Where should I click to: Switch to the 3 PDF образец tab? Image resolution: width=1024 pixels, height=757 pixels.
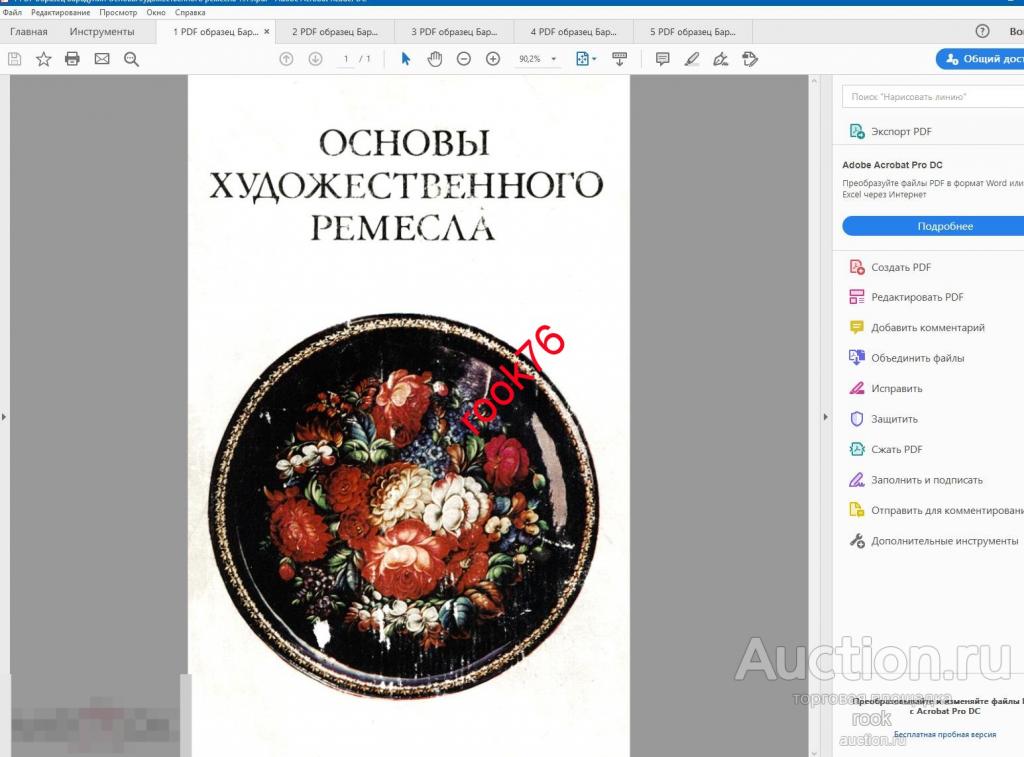tap(454, 32)
